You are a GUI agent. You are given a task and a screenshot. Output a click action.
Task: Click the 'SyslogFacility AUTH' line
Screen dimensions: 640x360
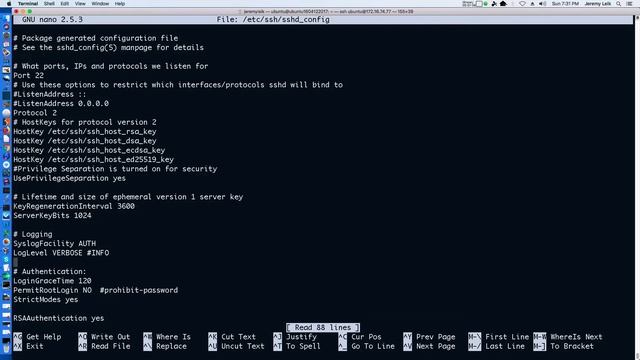[x=54, y=244]
